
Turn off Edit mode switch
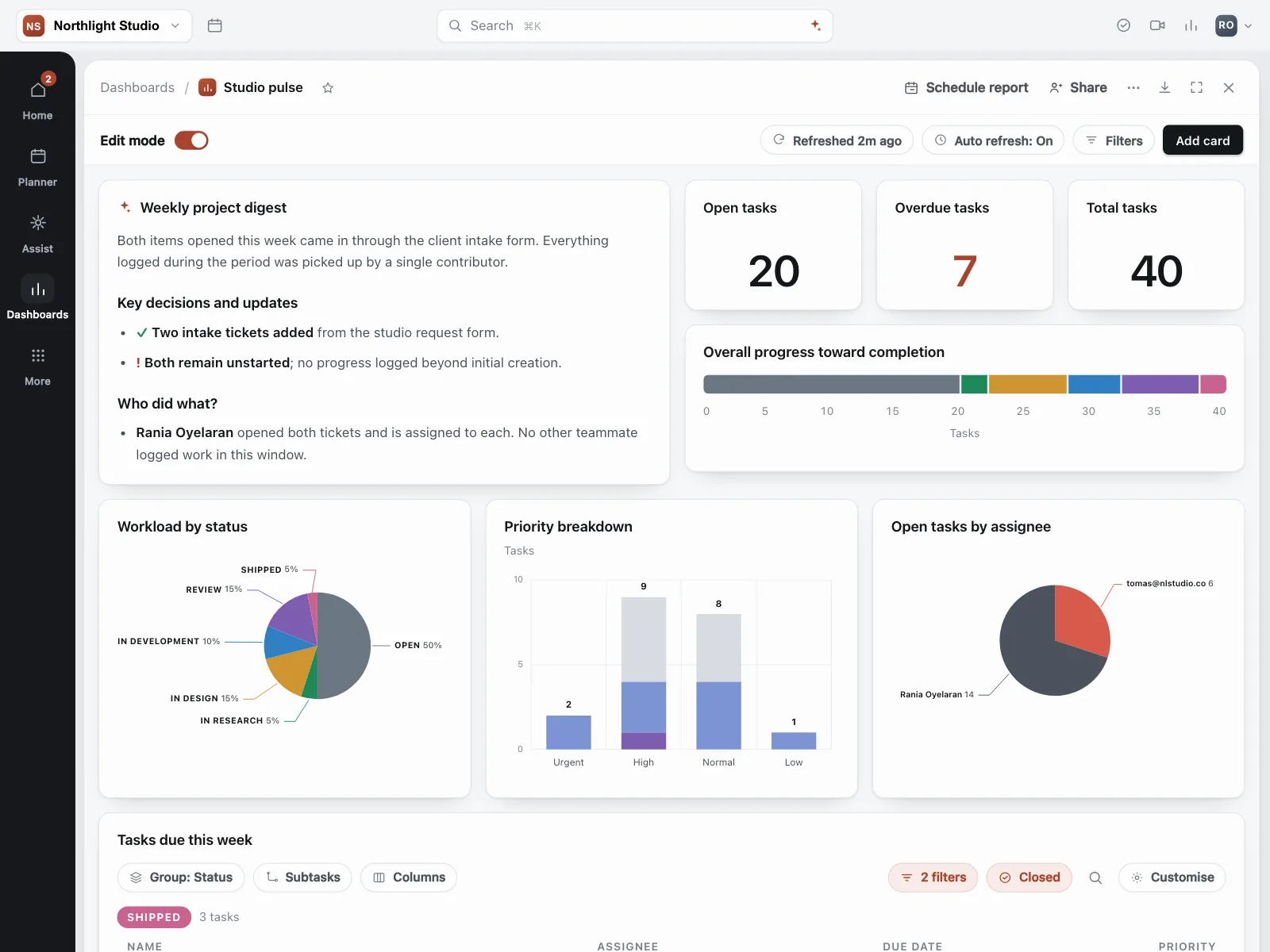pos(191,140)
